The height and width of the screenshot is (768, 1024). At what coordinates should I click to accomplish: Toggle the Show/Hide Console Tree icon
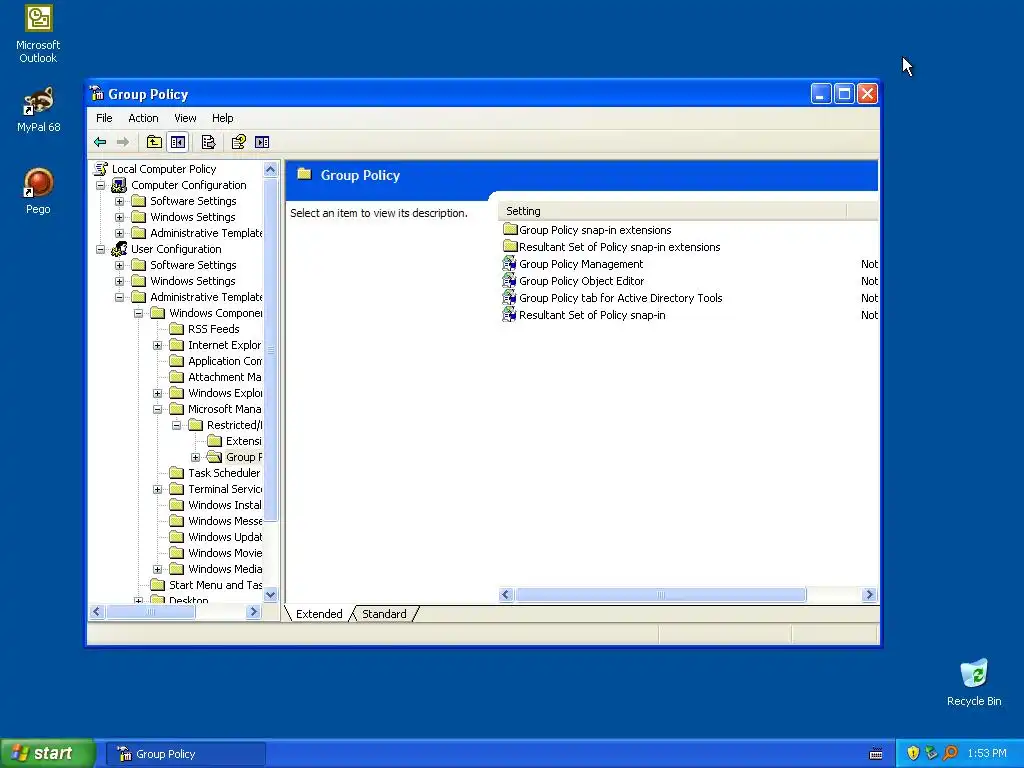pyautogui.click(x=178, y=142)
